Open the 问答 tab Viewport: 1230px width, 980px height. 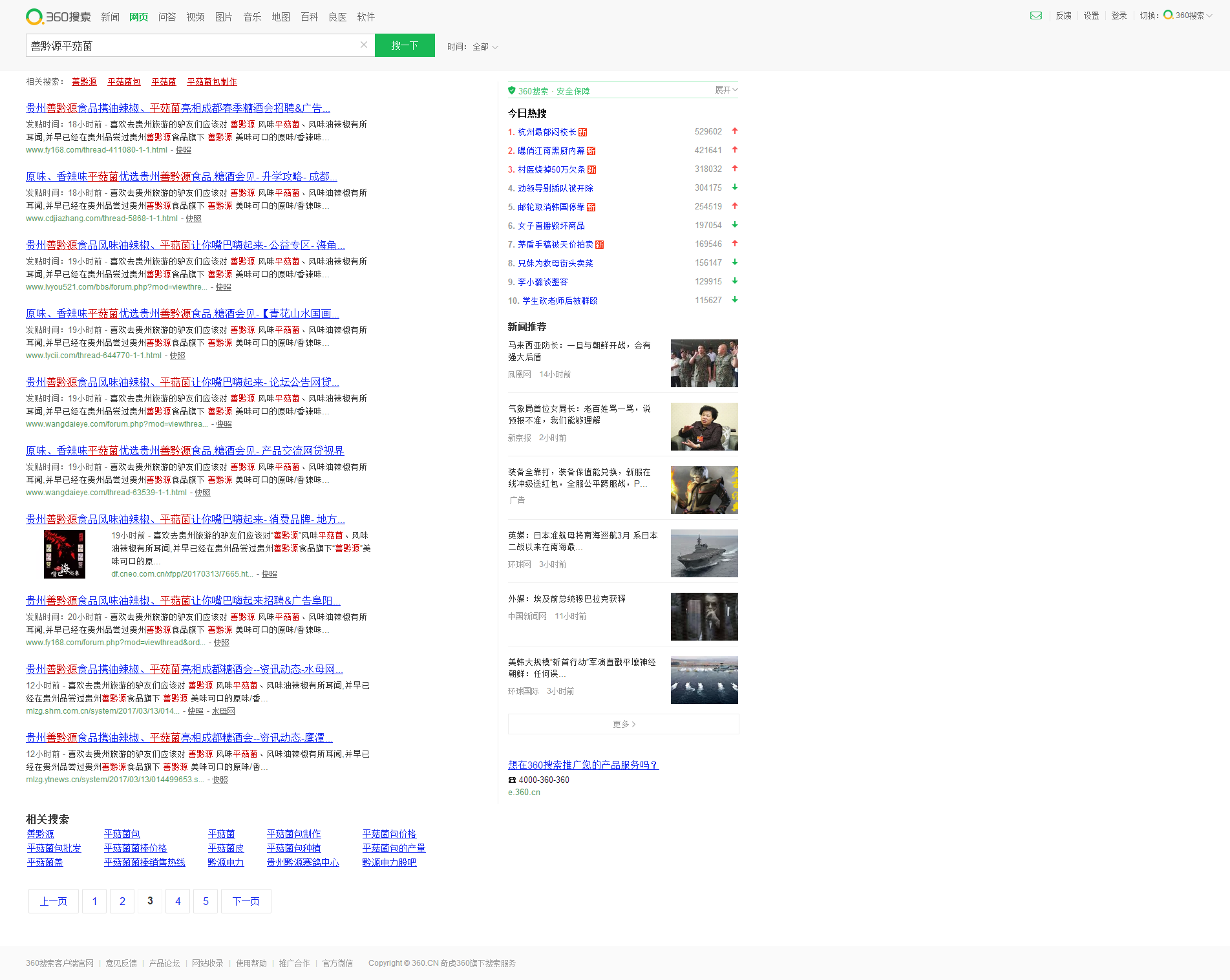pyautogui.click(x=167, y=17)
